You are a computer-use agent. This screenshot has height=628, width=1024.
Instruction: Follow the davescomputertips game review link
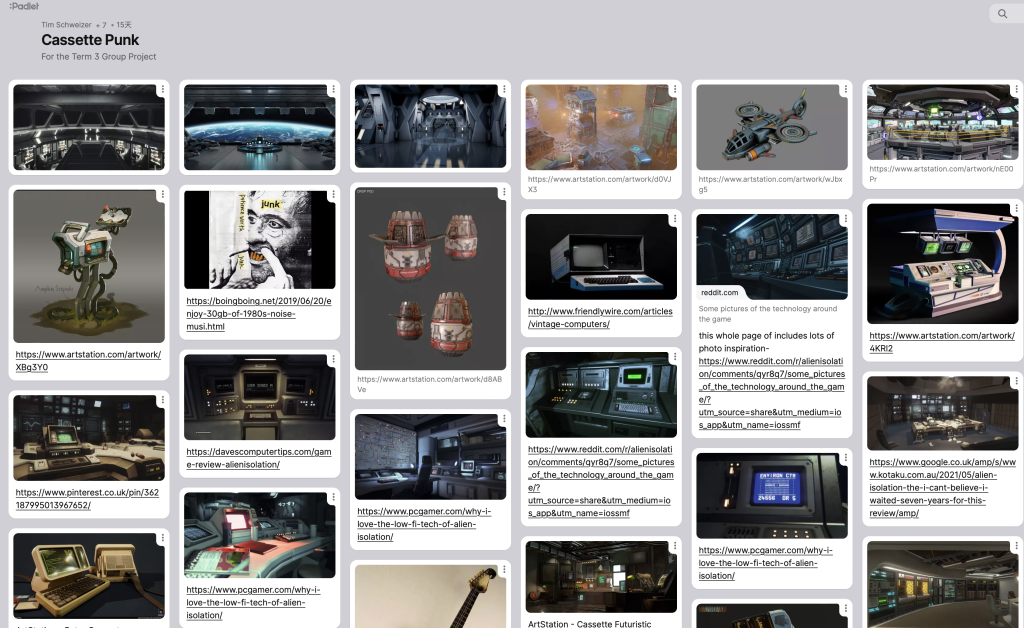tap(259, 458)
